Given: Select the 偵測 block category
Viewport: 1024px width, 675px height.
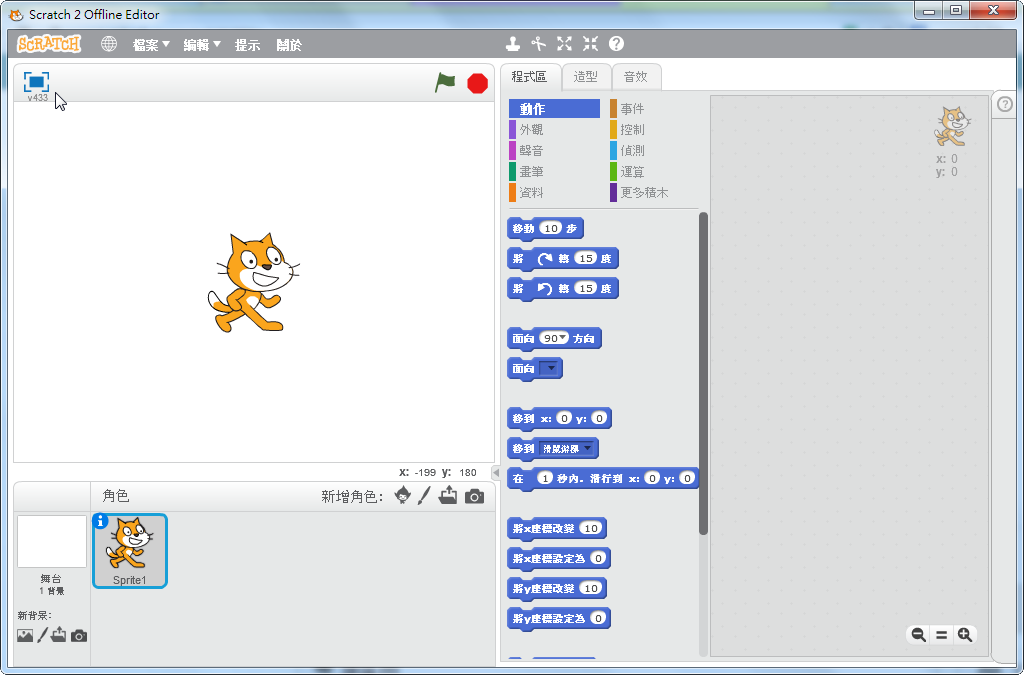Looking at the screenshot, I should tap(654, 150).
